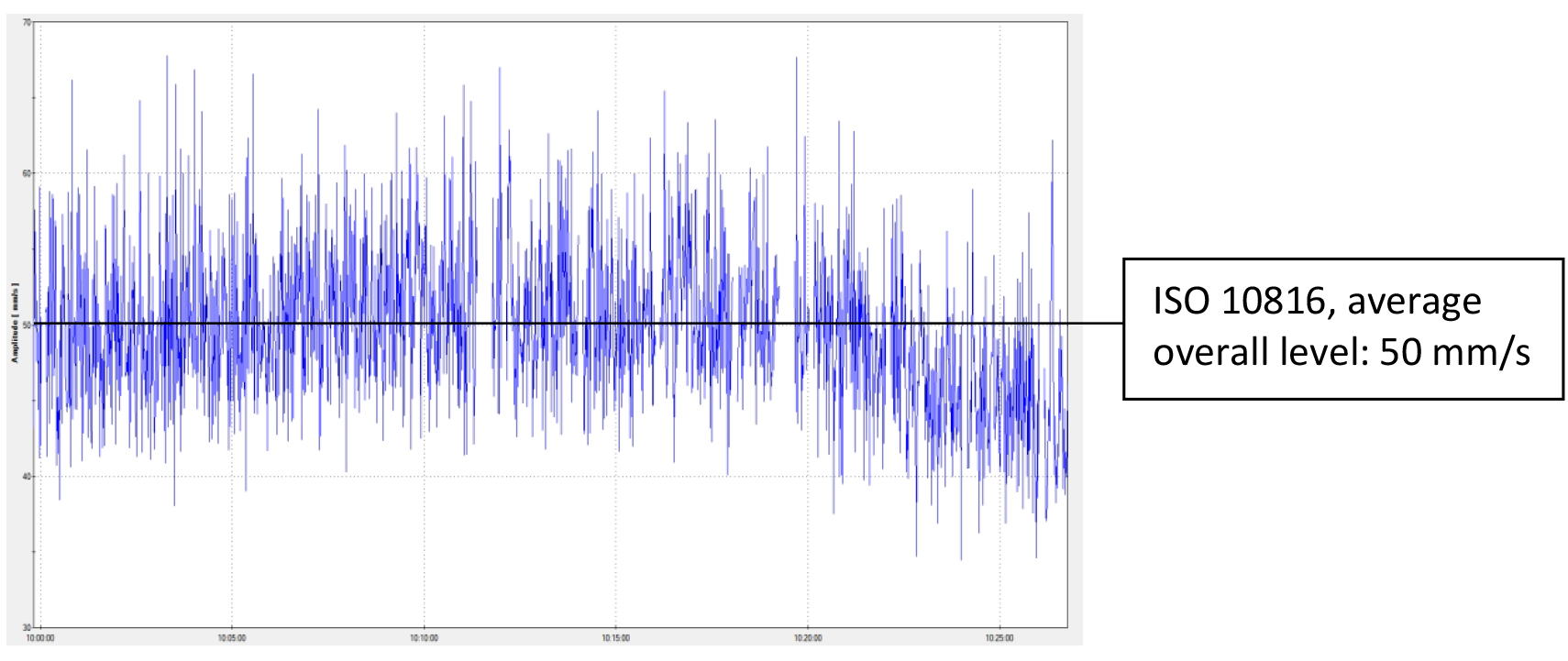Click the 50 value on amplitude axis
Image resolution: width=1568 pixels, height=661 pixels.
point(27,325)
